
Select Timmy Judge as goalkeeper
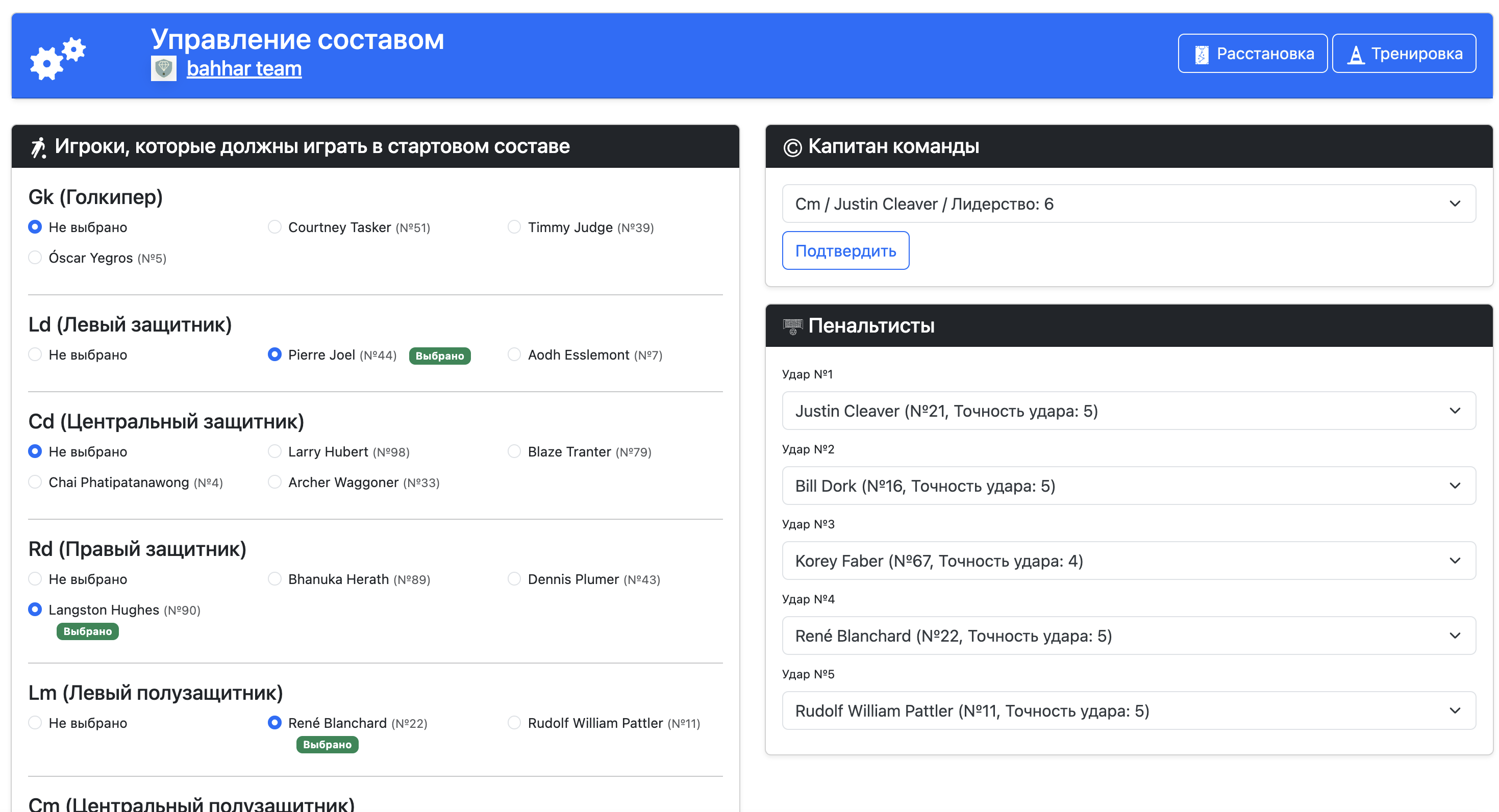[514, 227]
